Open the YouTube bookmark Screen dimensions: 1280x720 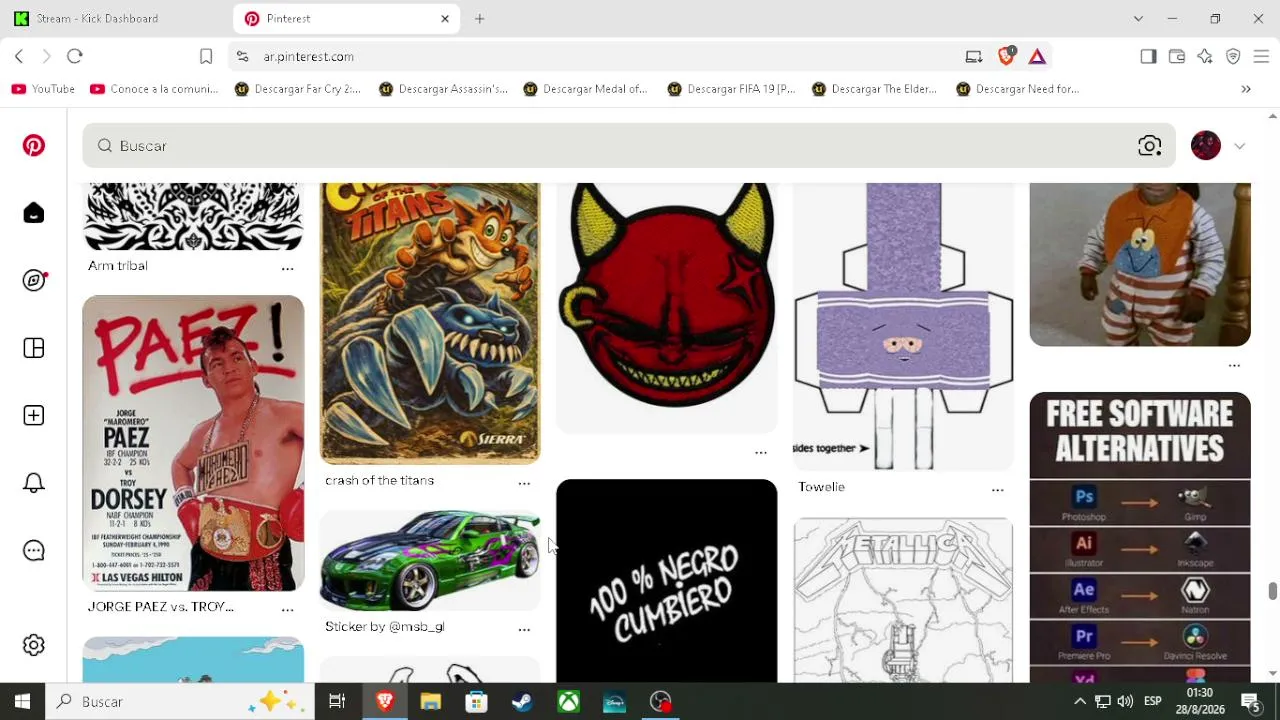point(43,89)
